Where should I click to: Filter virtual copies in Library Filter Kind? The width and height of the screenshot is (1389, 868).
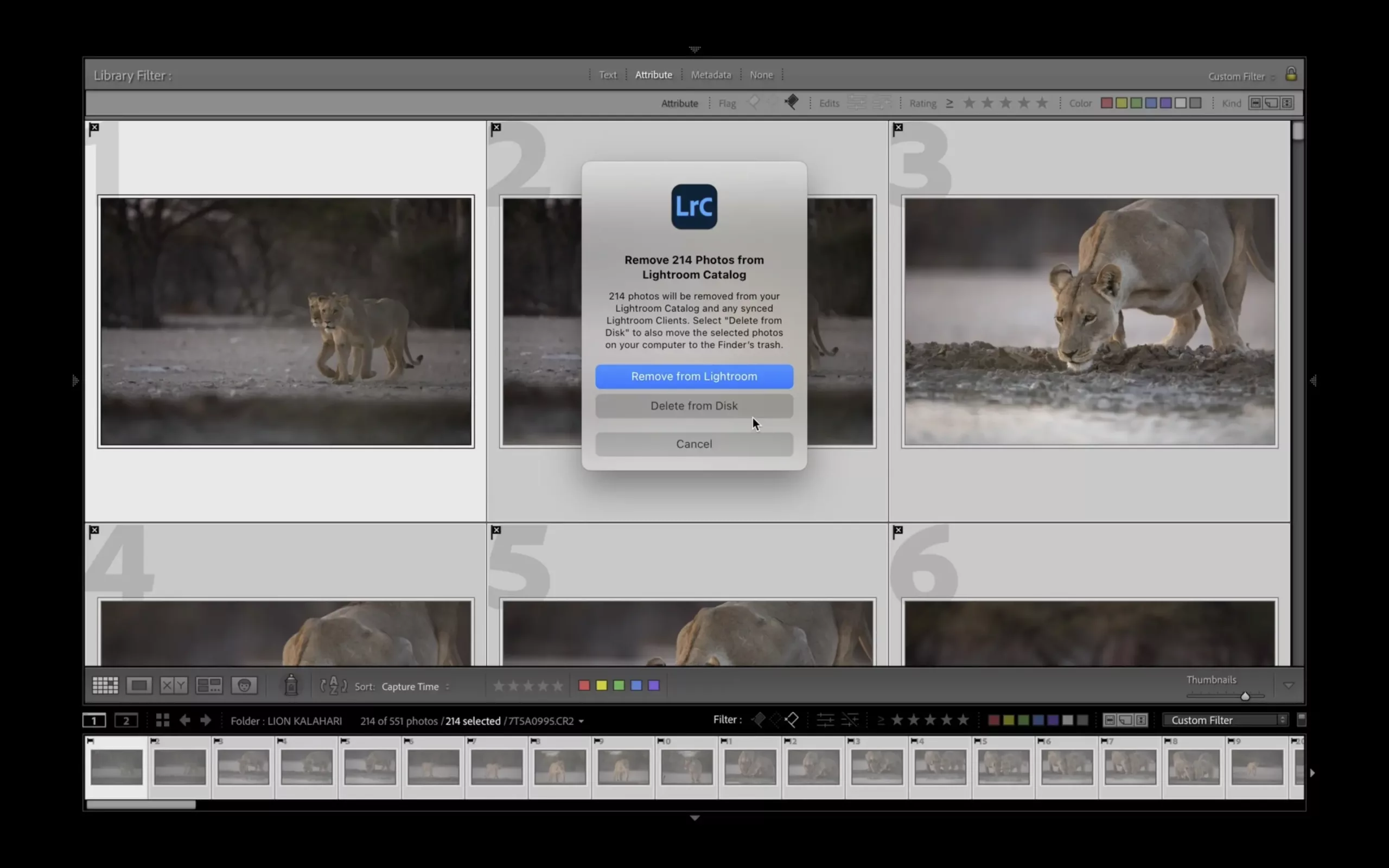click(x=1271, y=103)
